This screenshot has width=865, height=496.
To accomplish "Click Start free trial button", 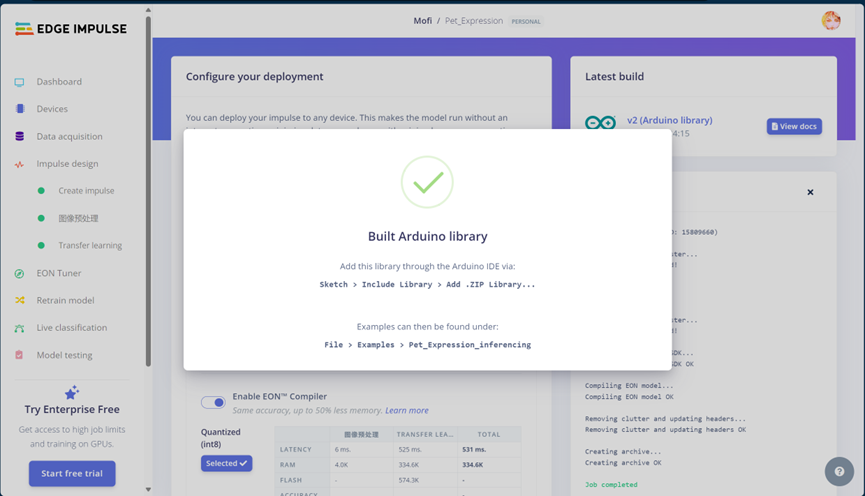I will coord(72,473).
